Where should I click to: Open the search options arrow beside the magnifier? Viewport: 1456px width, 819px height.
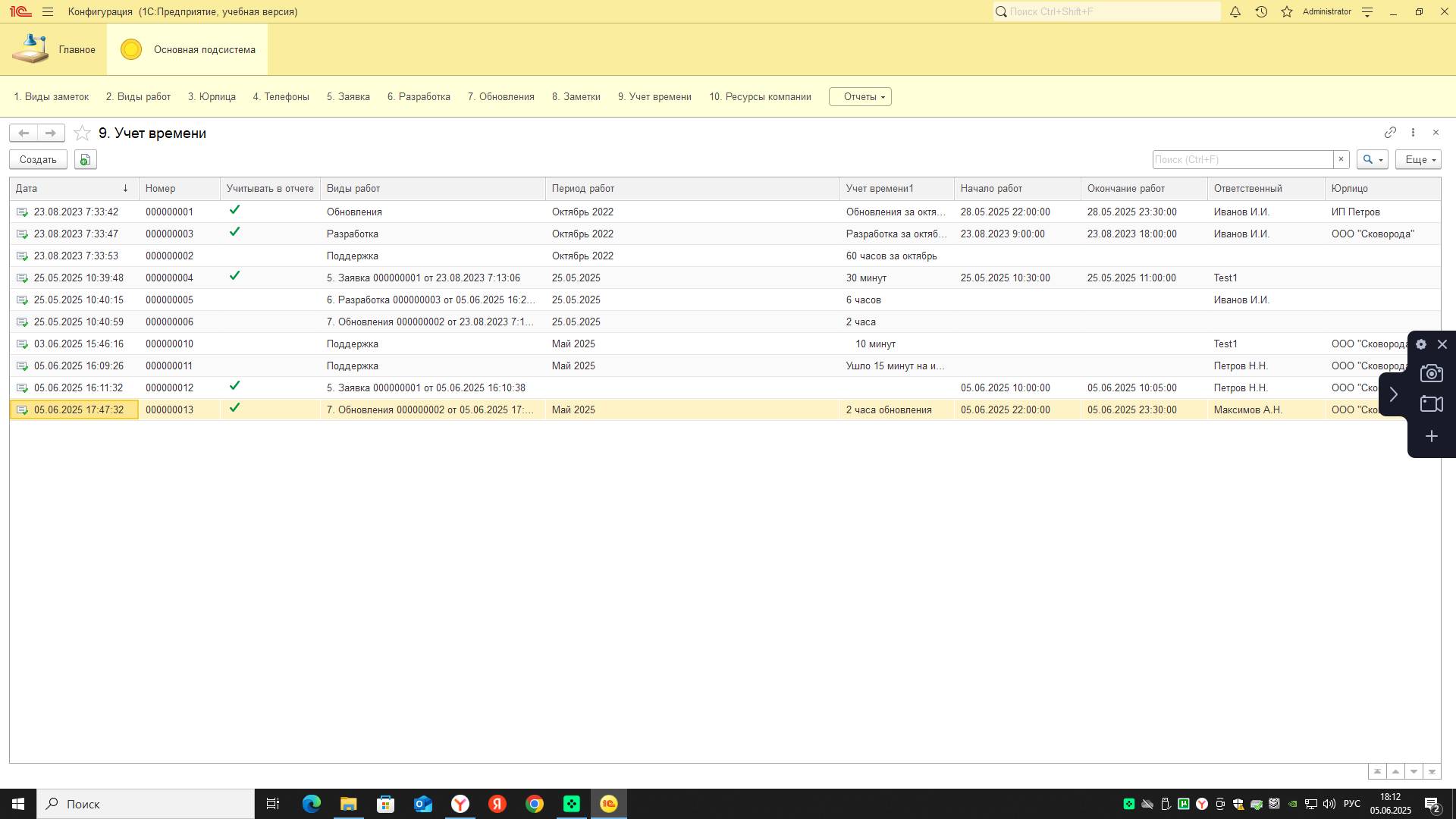(x=1379, y=159)
